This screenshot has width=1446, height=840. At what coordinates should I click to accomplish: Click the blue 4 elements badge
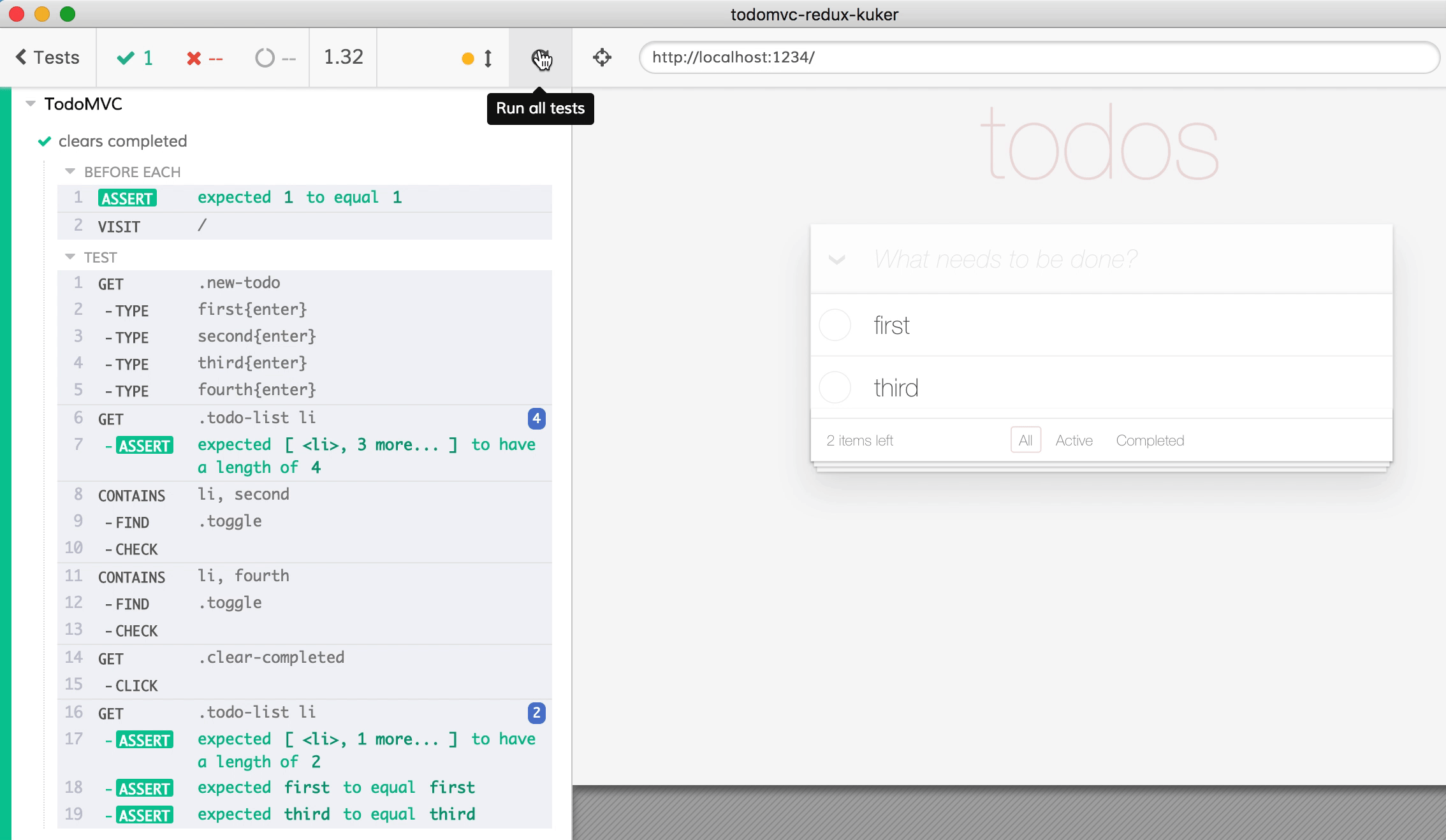536,419
